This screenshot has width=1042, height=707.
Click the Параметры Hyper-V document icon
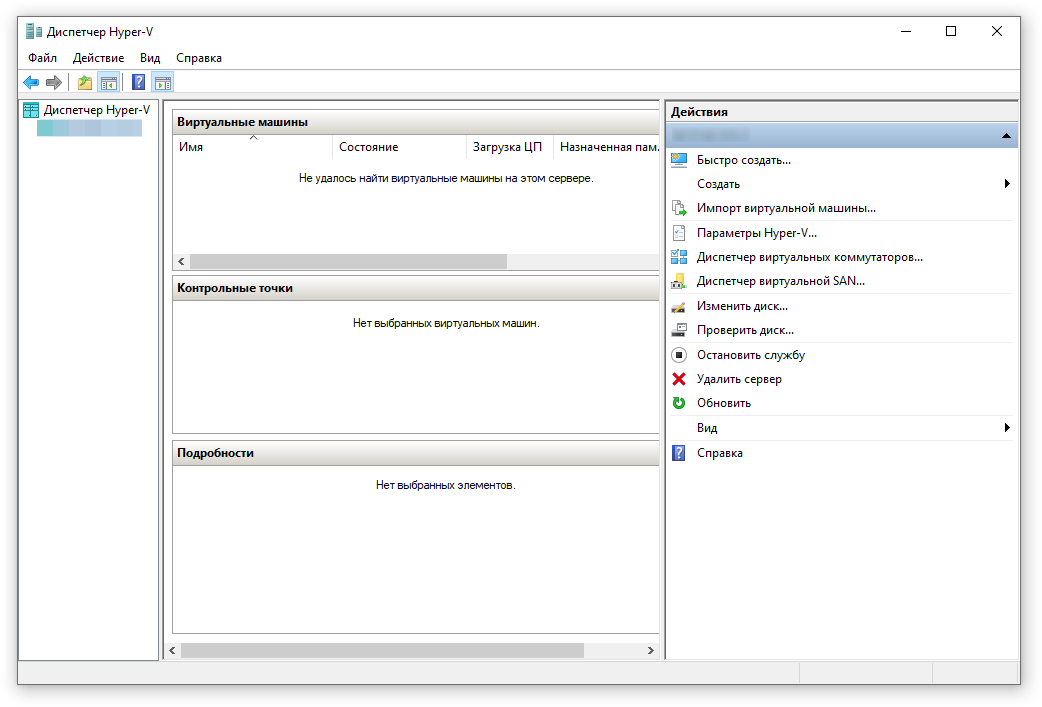pyautogui.click(x=678, y=233)
